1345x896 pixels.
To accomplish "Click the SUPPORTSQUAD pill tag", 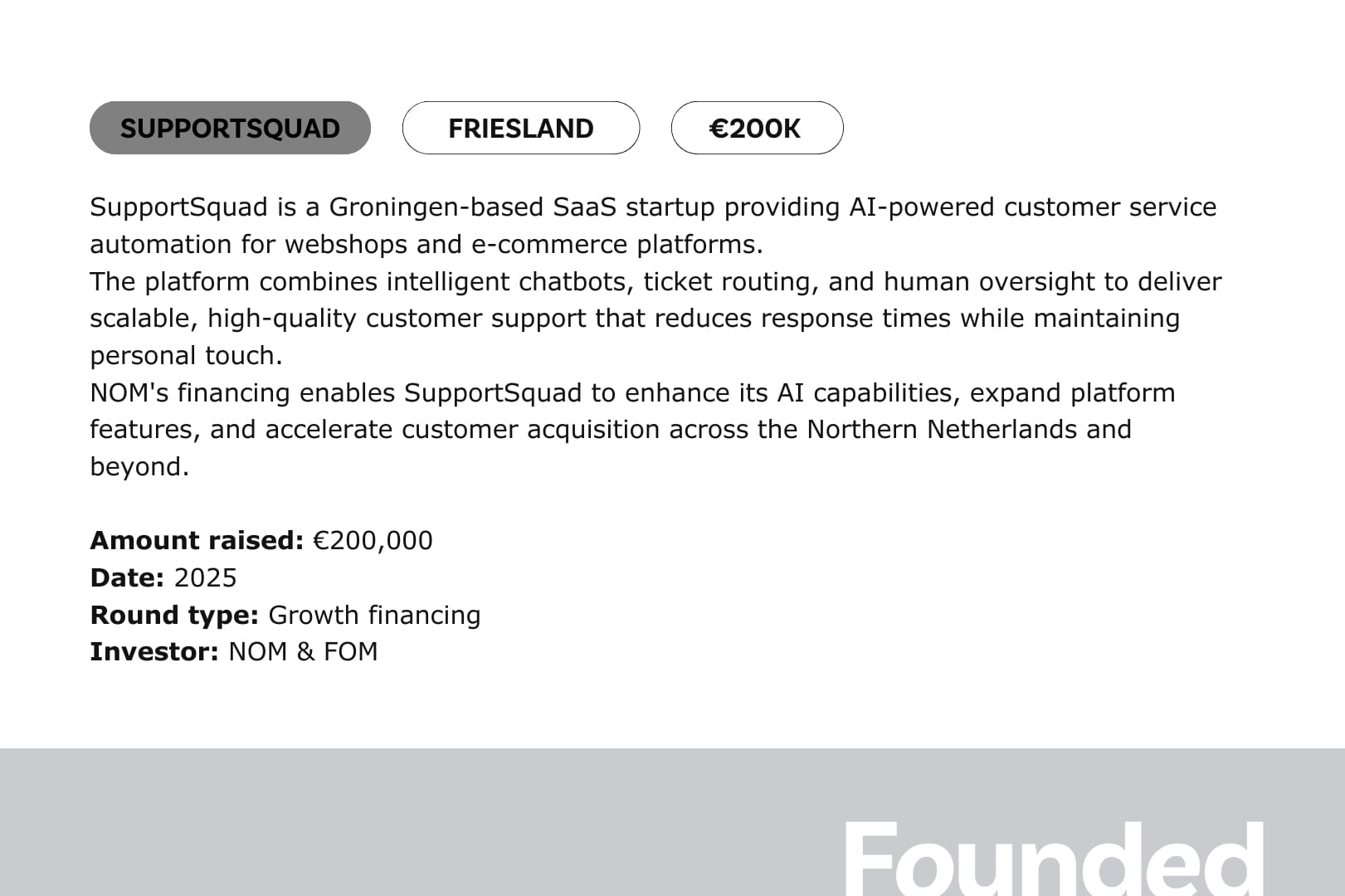I will pos(230,128).
